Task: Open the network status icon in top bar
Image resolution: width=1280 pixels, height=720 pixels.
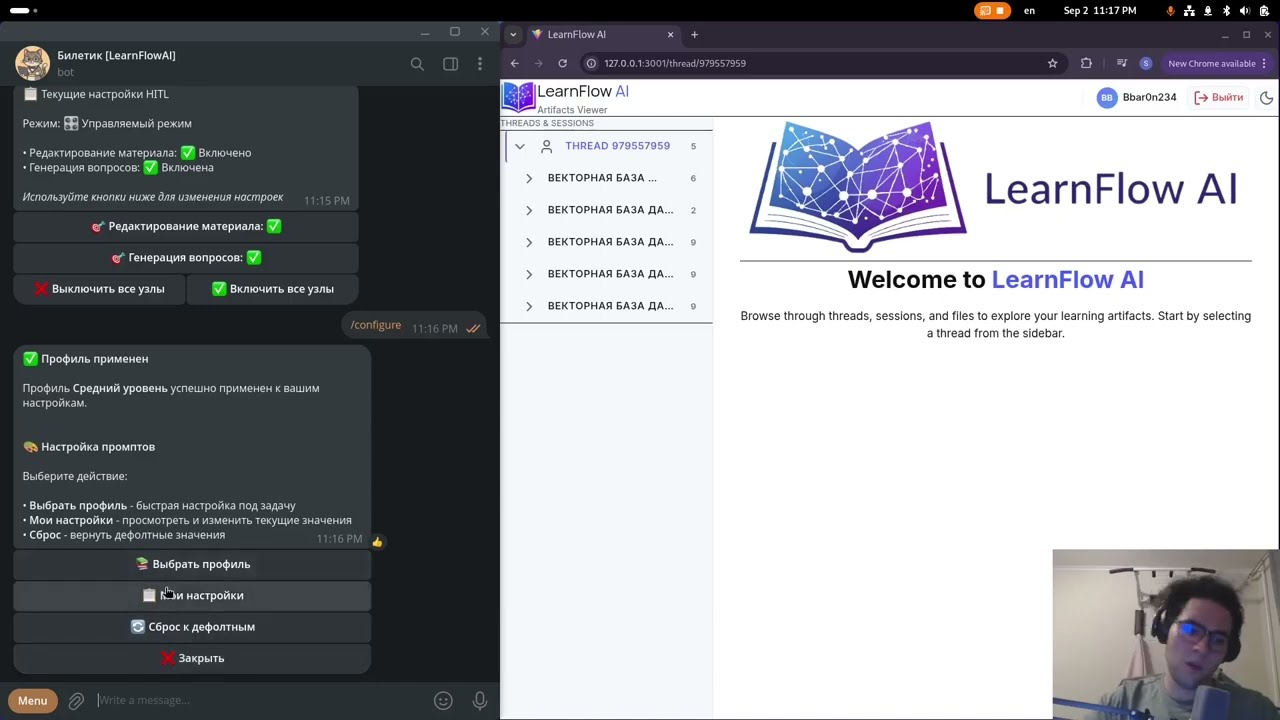Action: pos(1189,10)
